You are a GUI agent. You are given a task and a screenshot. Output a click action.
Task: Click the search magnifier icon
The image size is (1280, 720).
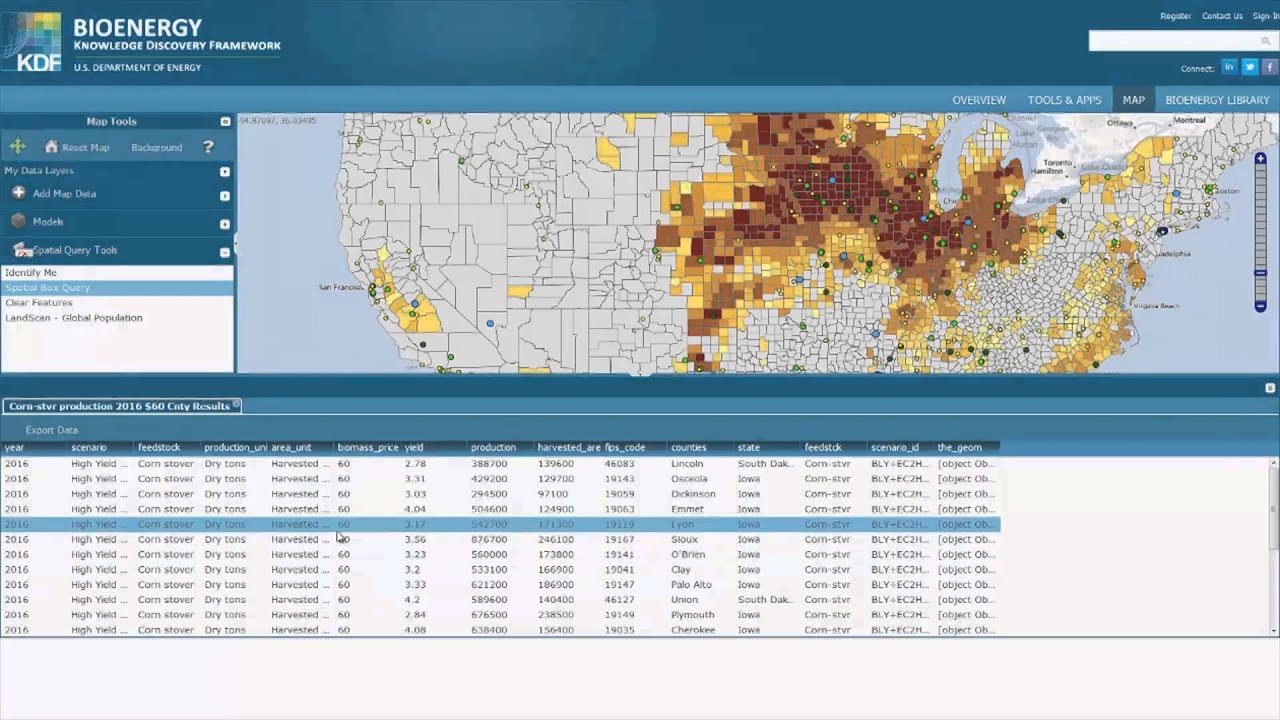pyautogui.click(x=1266, y=41)
